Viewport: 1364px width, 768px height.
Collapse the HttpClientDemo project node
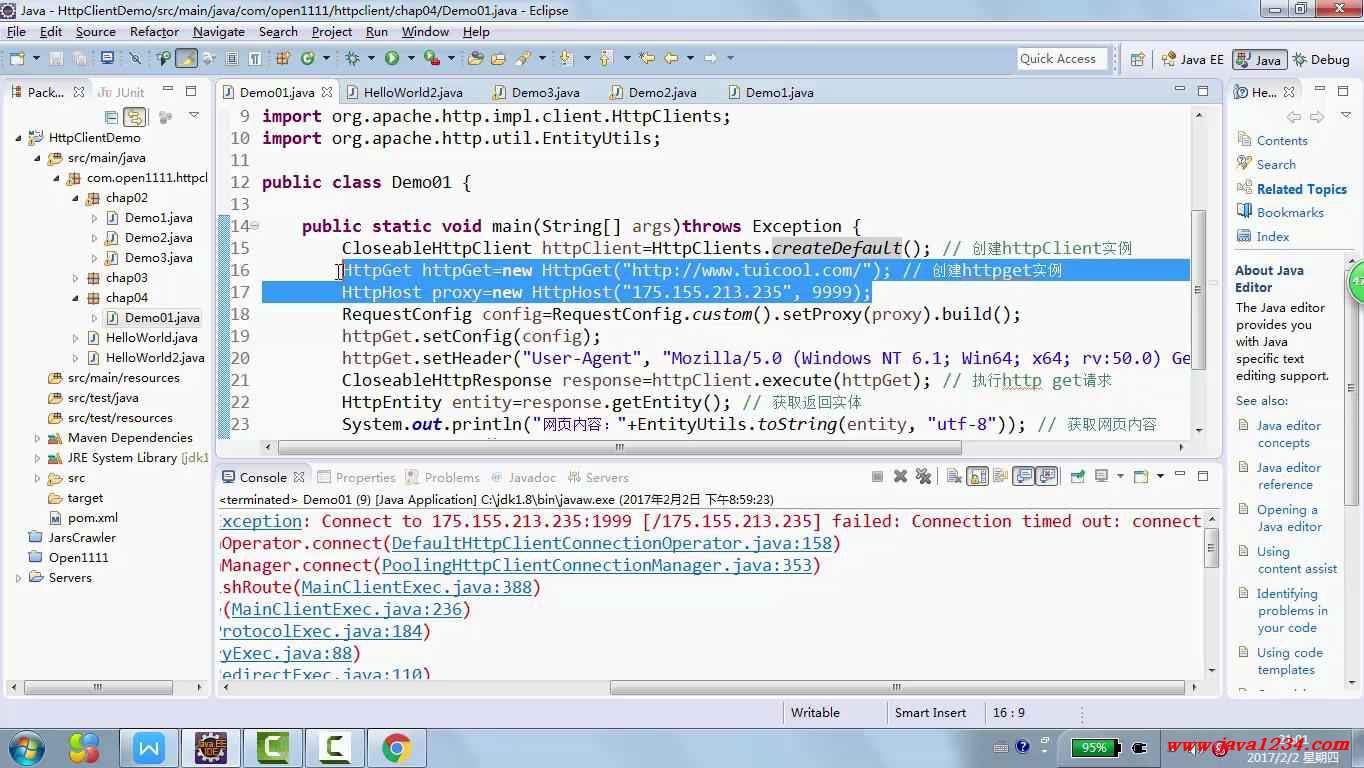[x=19, y=138]
